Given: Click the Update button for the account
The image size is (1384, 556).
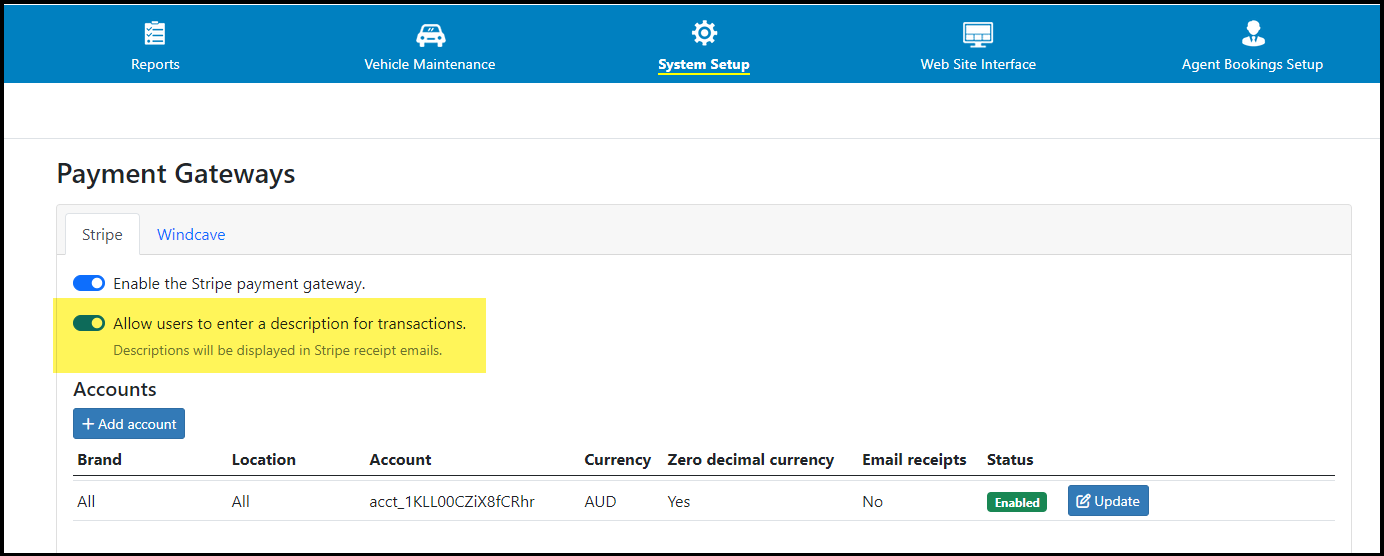Looking at the screenshot, I should click(x=1108, y=501).
